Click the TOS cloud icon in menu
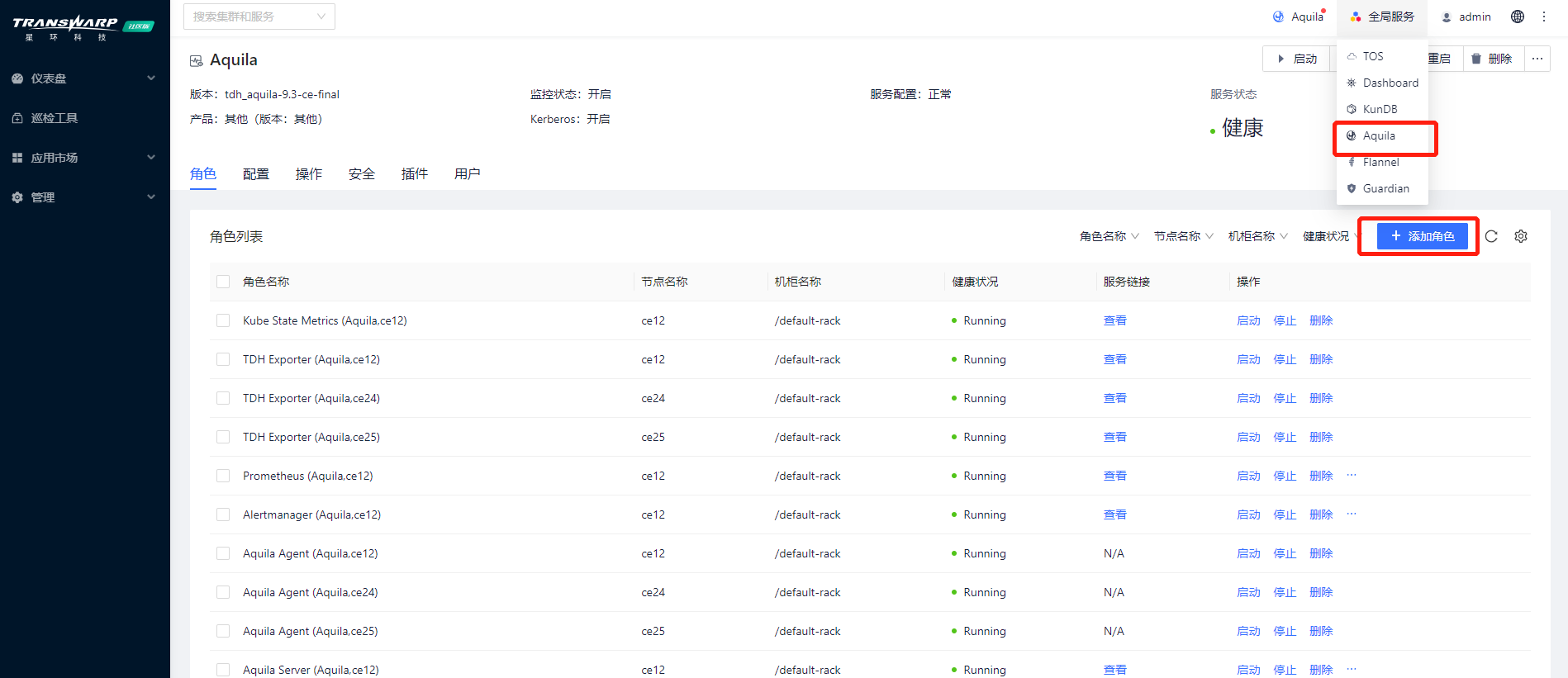The height and width of the screenshot is (678, 1568). [x=1352, y=56]
